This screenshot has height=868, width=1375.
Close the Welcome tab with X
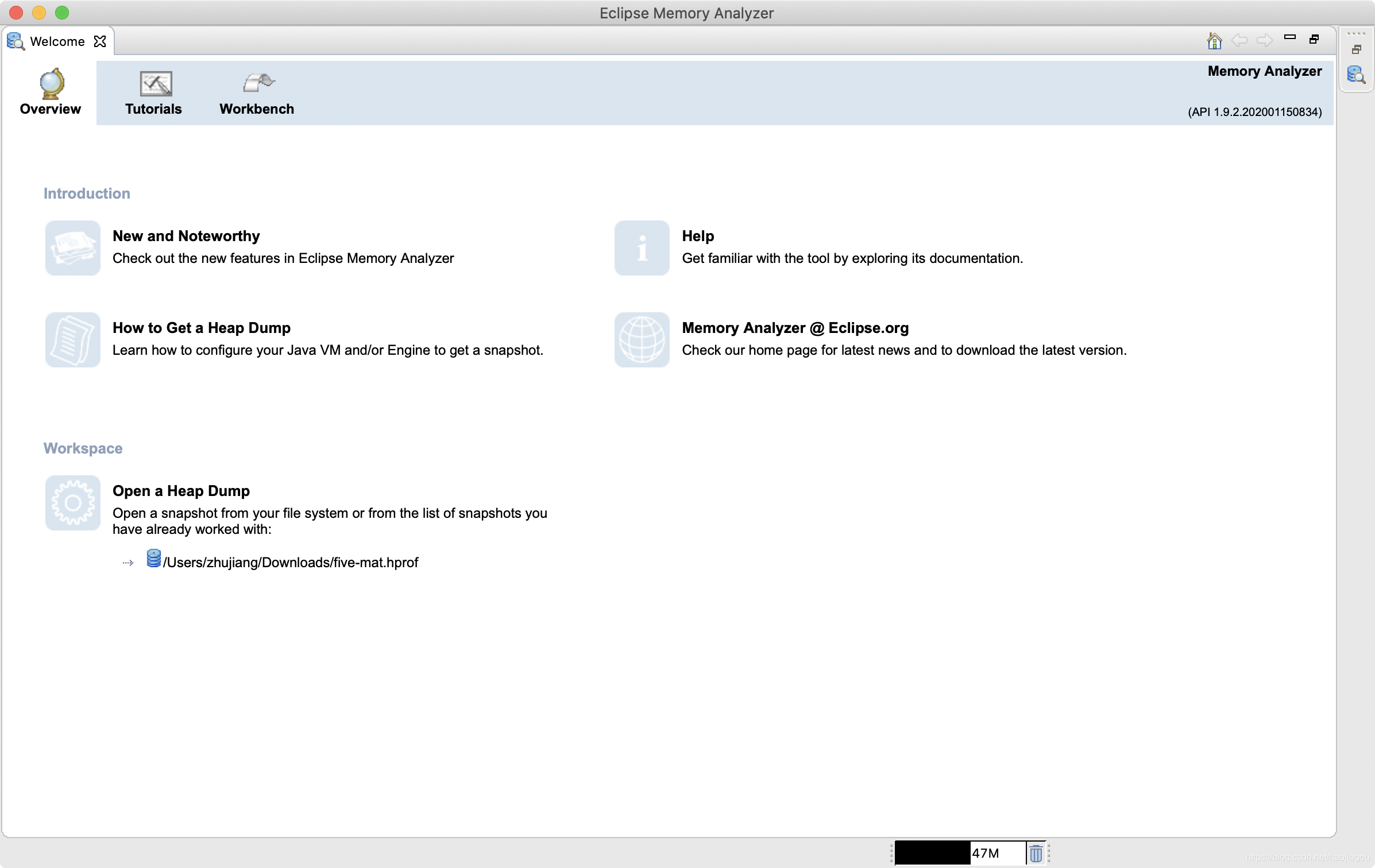[100, 41]
